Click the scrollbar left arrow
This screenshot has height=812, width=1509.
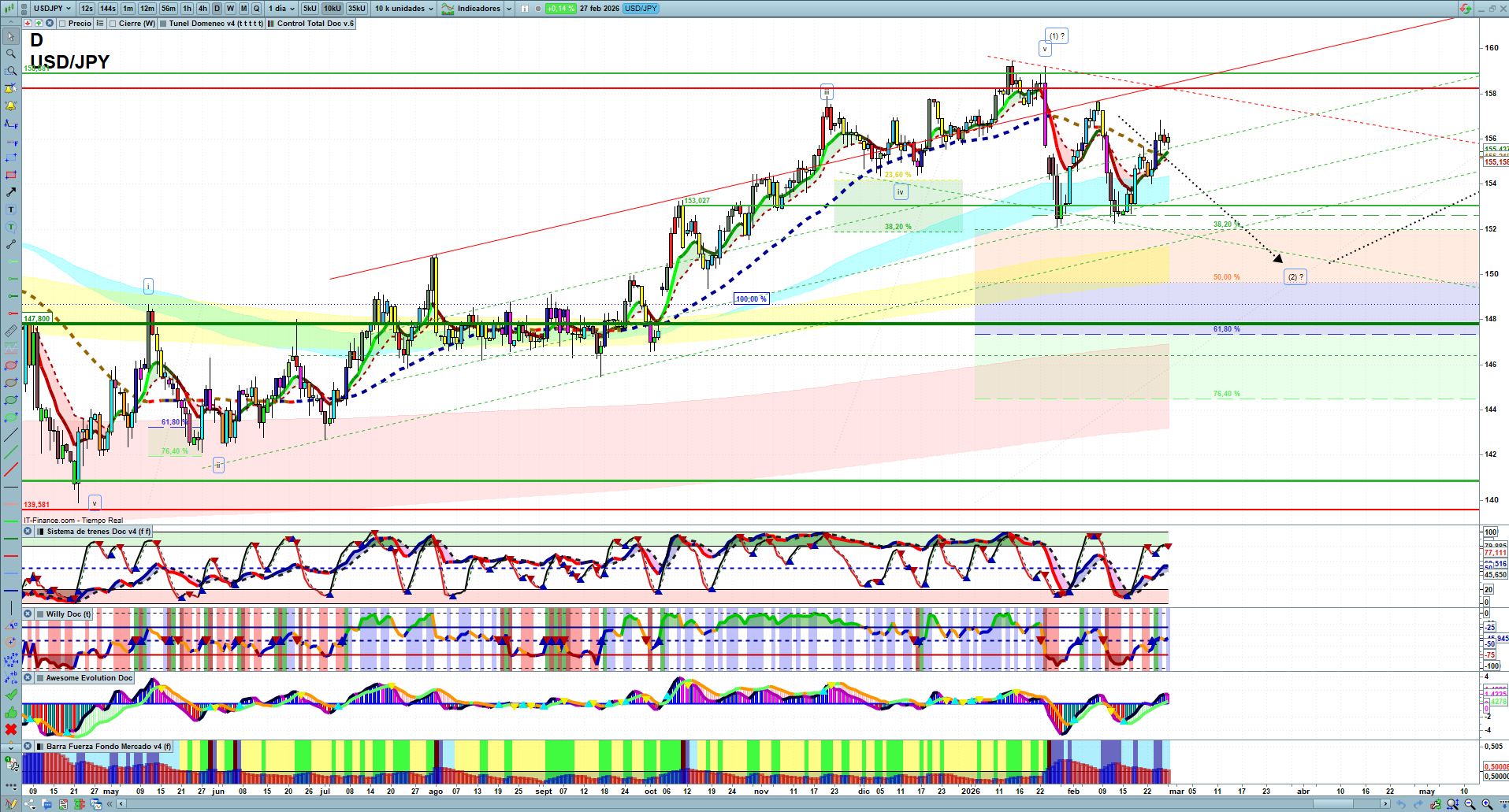coord(121,804)
